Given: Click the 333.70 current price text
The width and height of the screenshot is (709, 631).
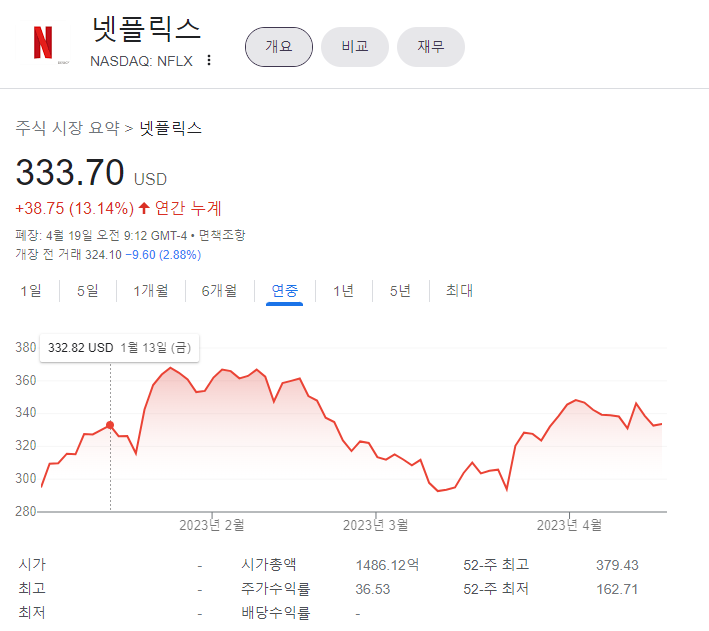Looking at the screenshot, I should 70,172.
